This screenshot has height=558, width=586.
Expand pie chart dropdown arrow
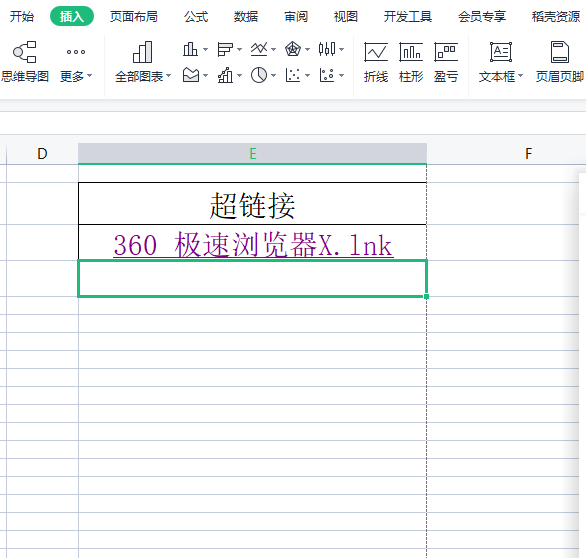pos(273,75)
